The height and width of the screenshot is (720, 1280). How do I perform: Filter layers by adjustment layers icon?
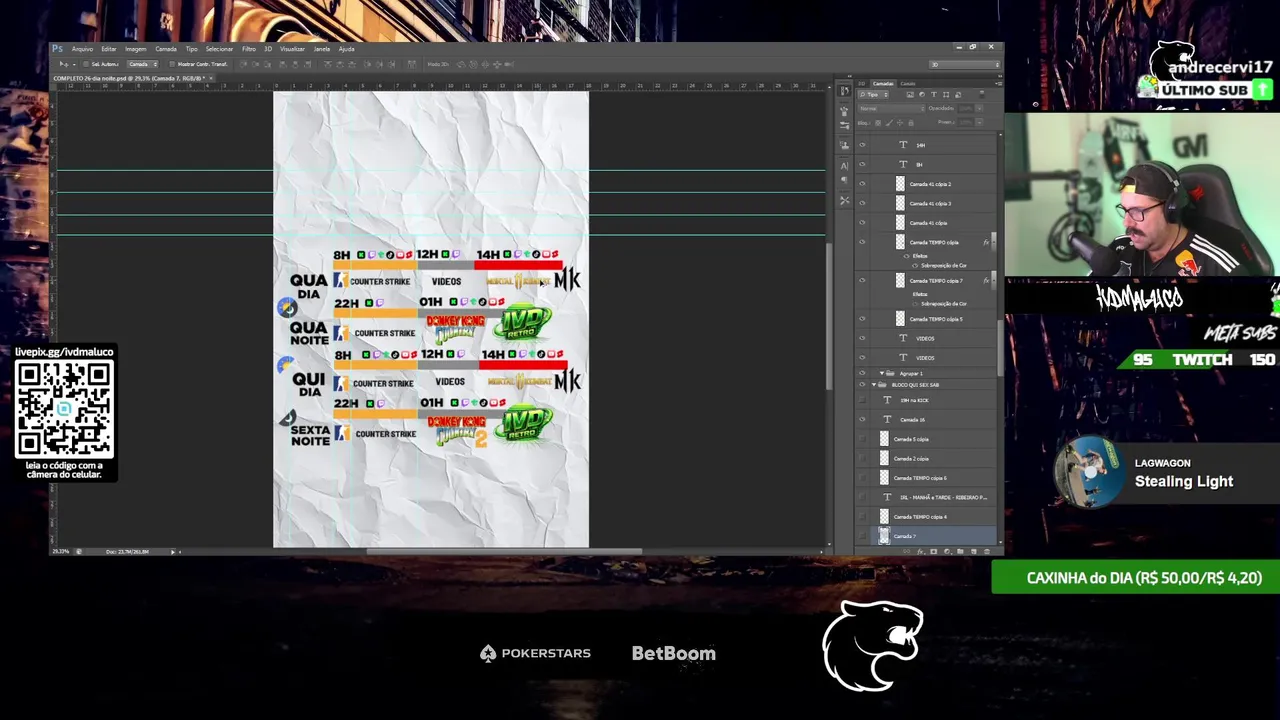click(x=922, y=95)
